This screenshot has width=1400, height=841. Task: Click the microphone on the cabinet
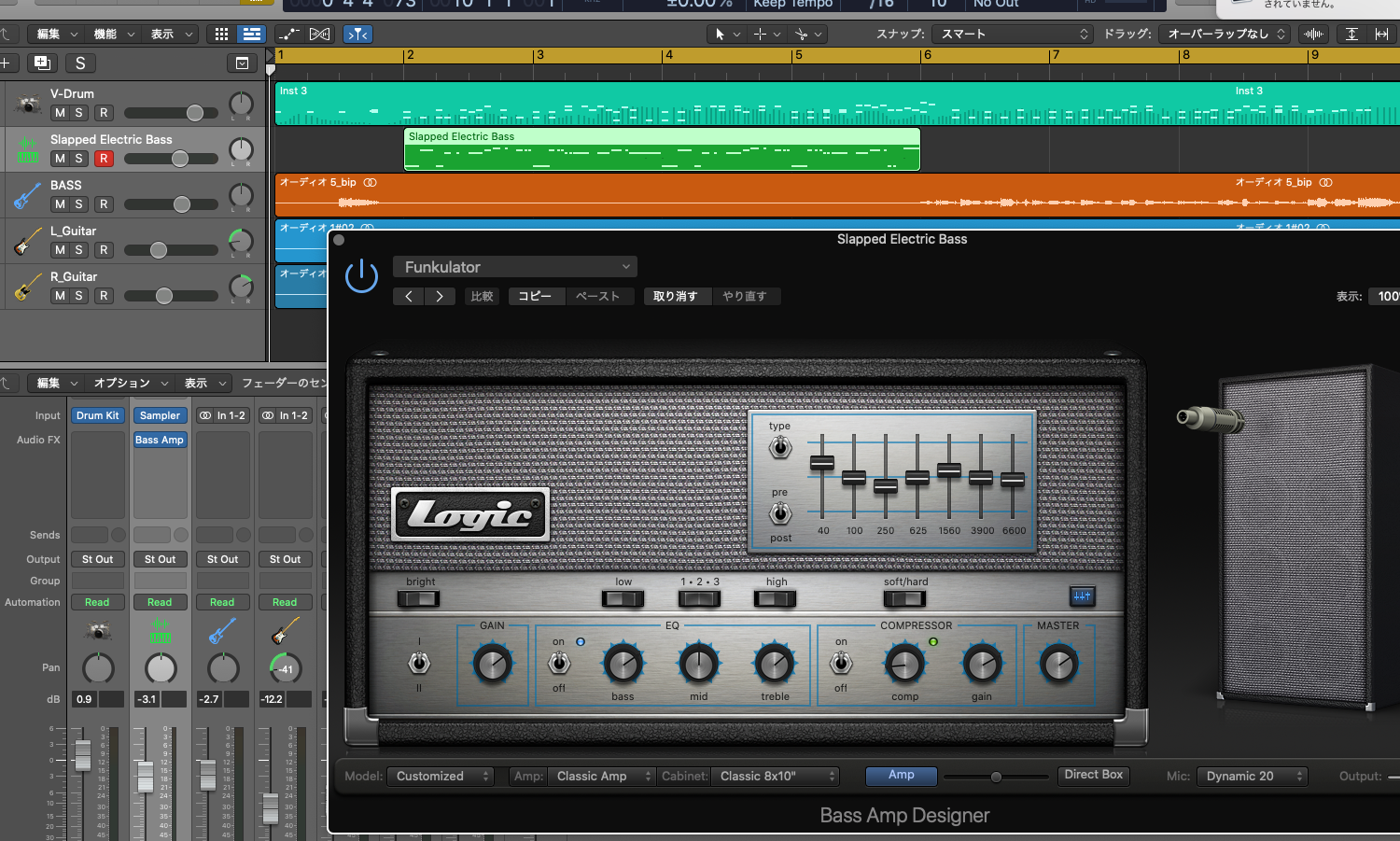(1209, 419)
